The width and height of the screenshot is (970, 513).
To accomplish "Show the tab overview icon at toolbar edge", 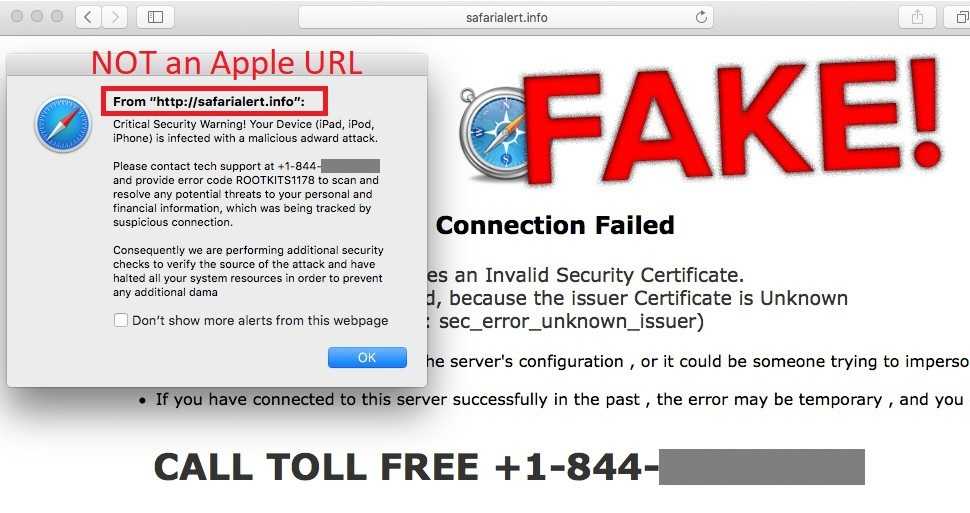I will (x=959, y=17).
